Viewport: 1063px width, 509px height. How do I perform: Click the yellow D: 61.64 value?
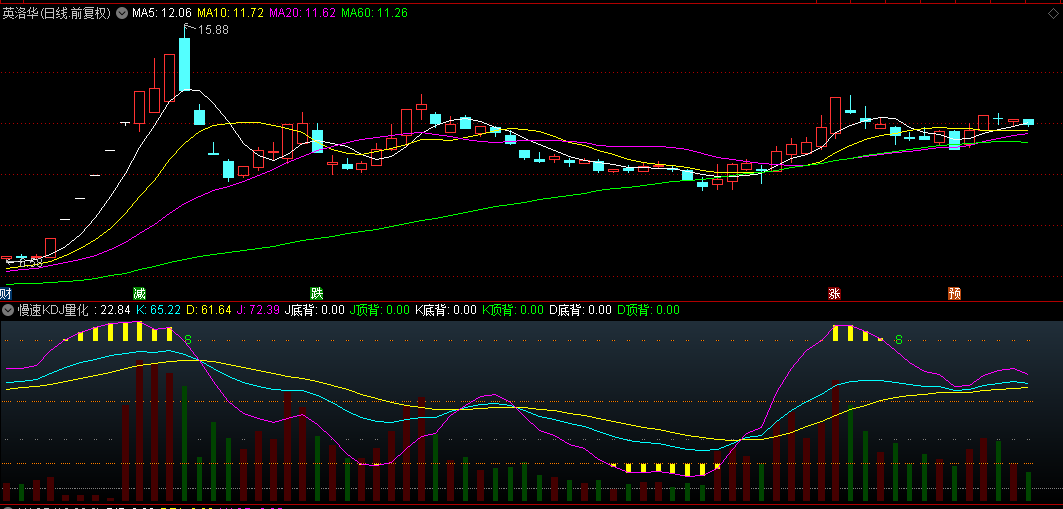209,310
